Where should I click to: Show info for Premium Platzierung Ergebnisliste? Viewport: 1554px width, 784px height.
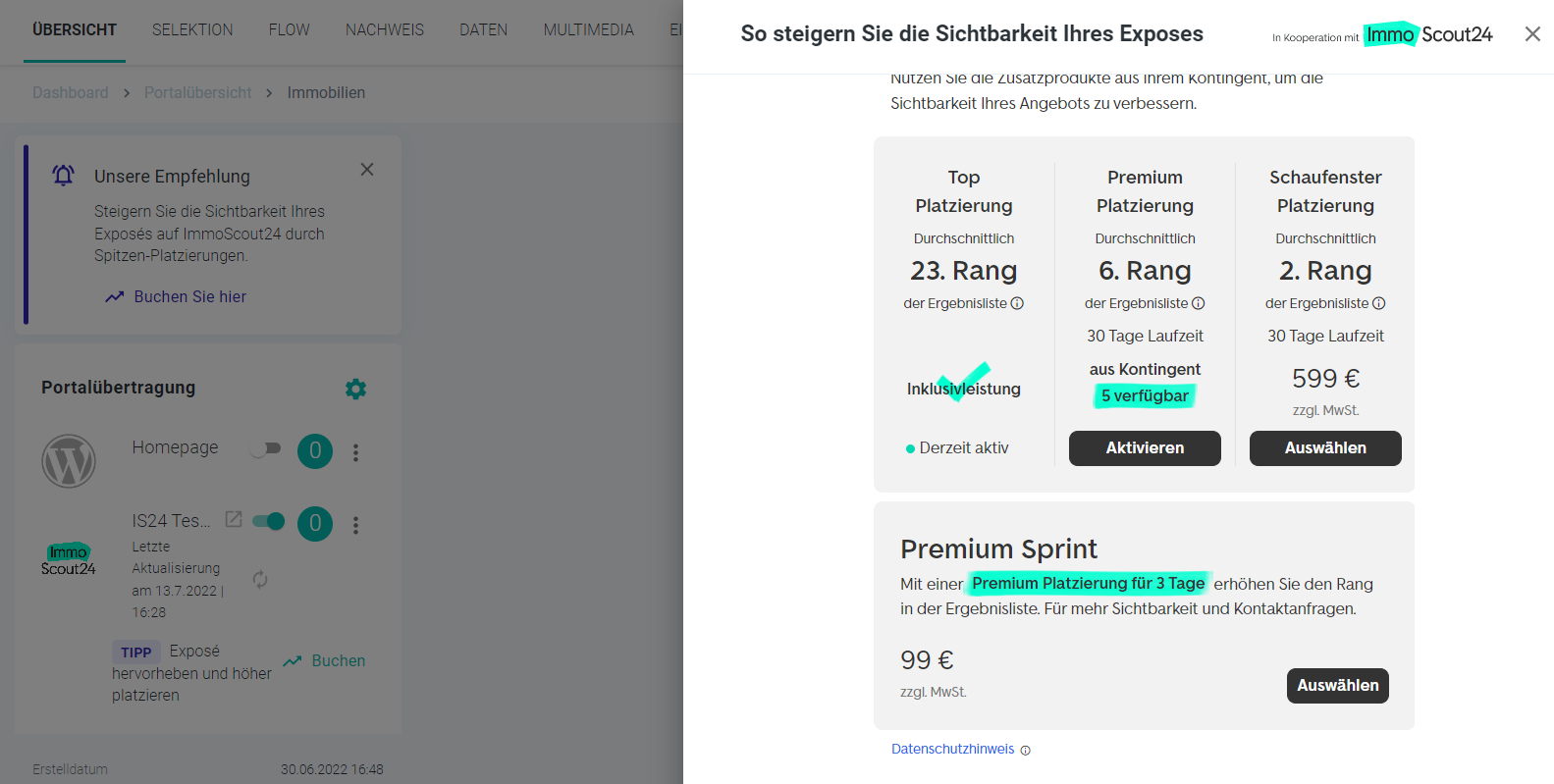point(1199,303)
